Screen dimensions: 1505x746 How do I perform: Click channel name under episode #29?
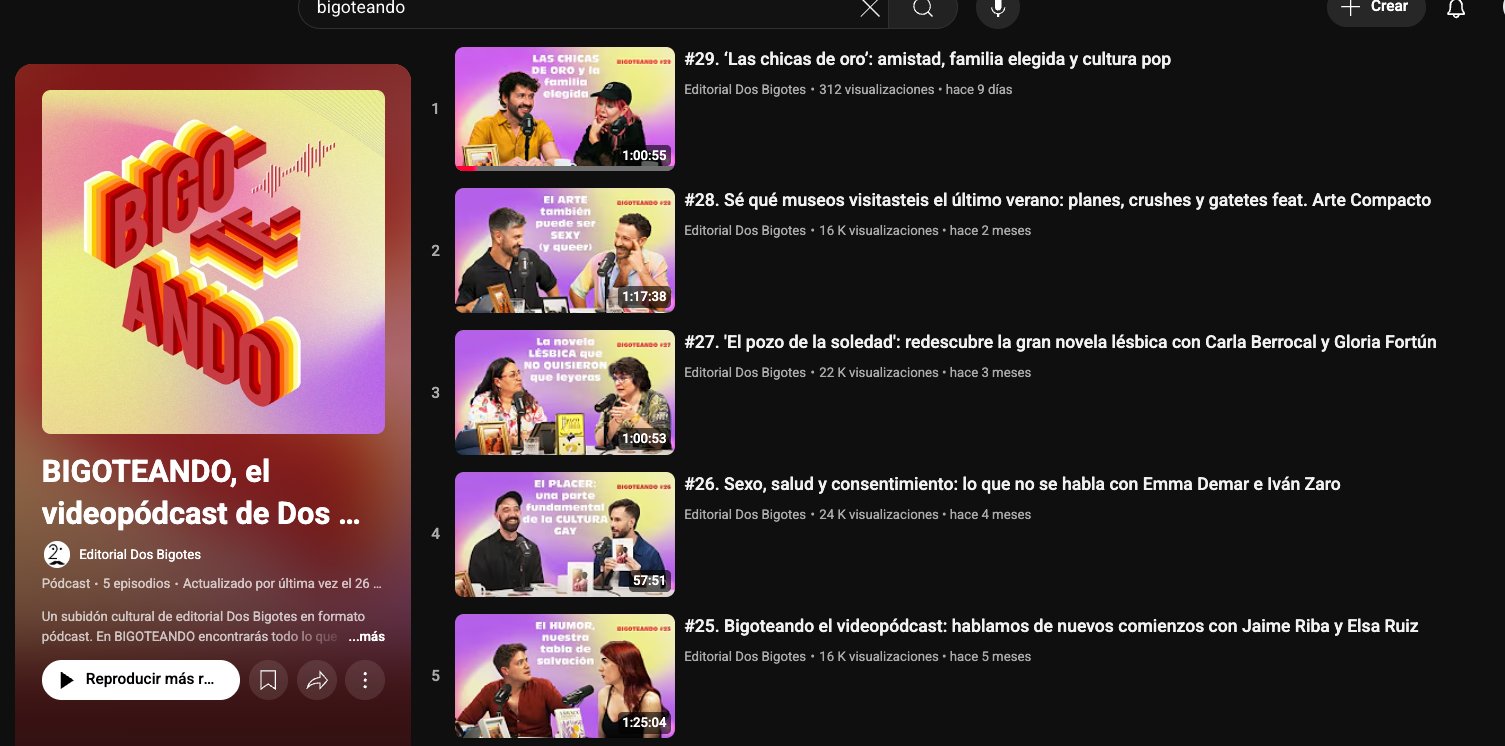click(745, 90)
